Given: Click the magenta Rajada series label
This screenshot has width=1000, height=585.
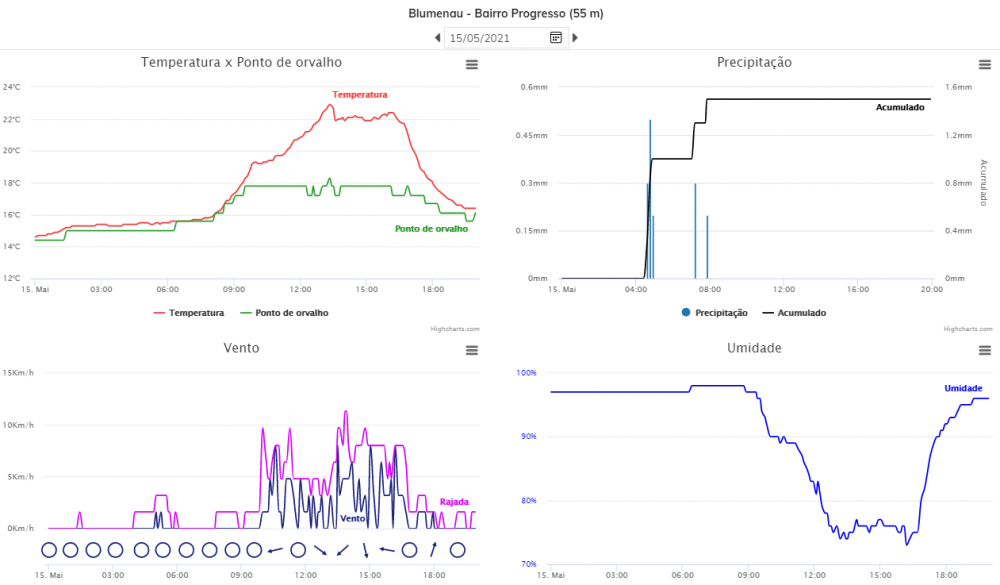Looking at the screenshot, I should (454, 502).
